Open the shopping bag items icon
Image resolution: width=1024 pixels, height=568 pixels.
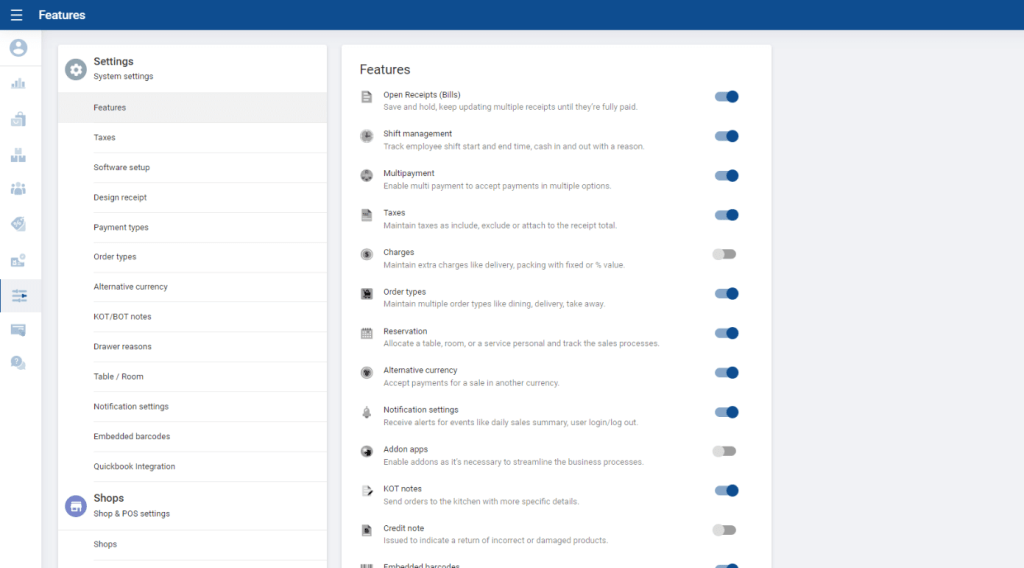[18, 119]
